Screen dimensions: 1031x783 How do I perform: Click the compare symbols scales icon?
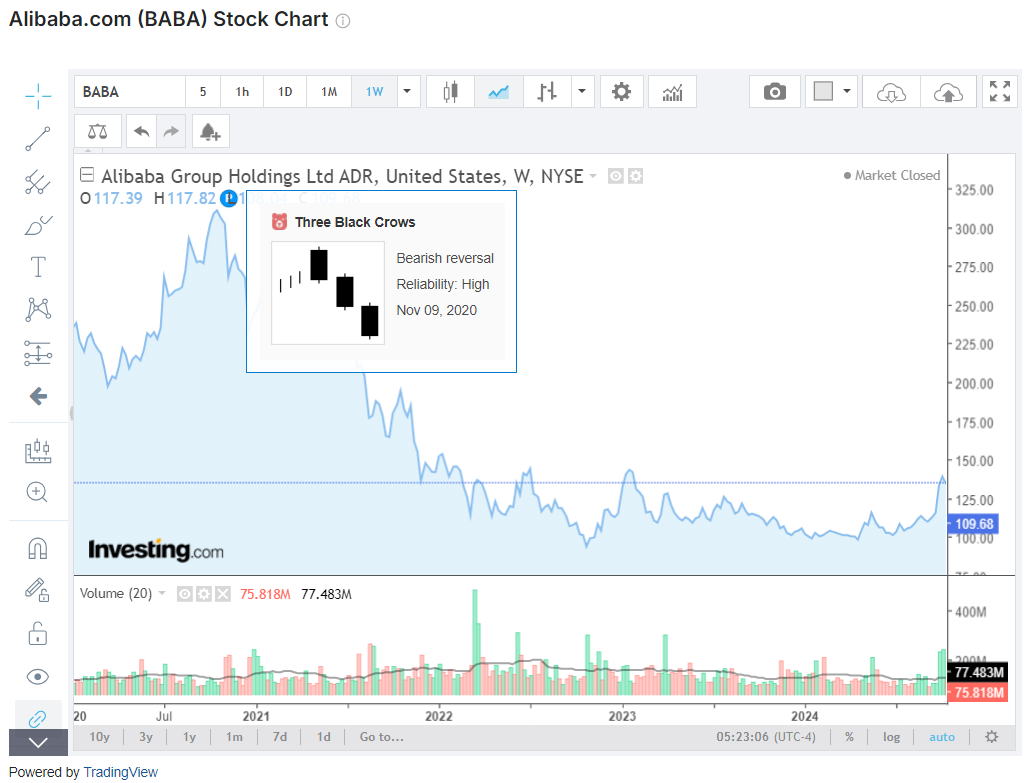(x=97, y=131)
